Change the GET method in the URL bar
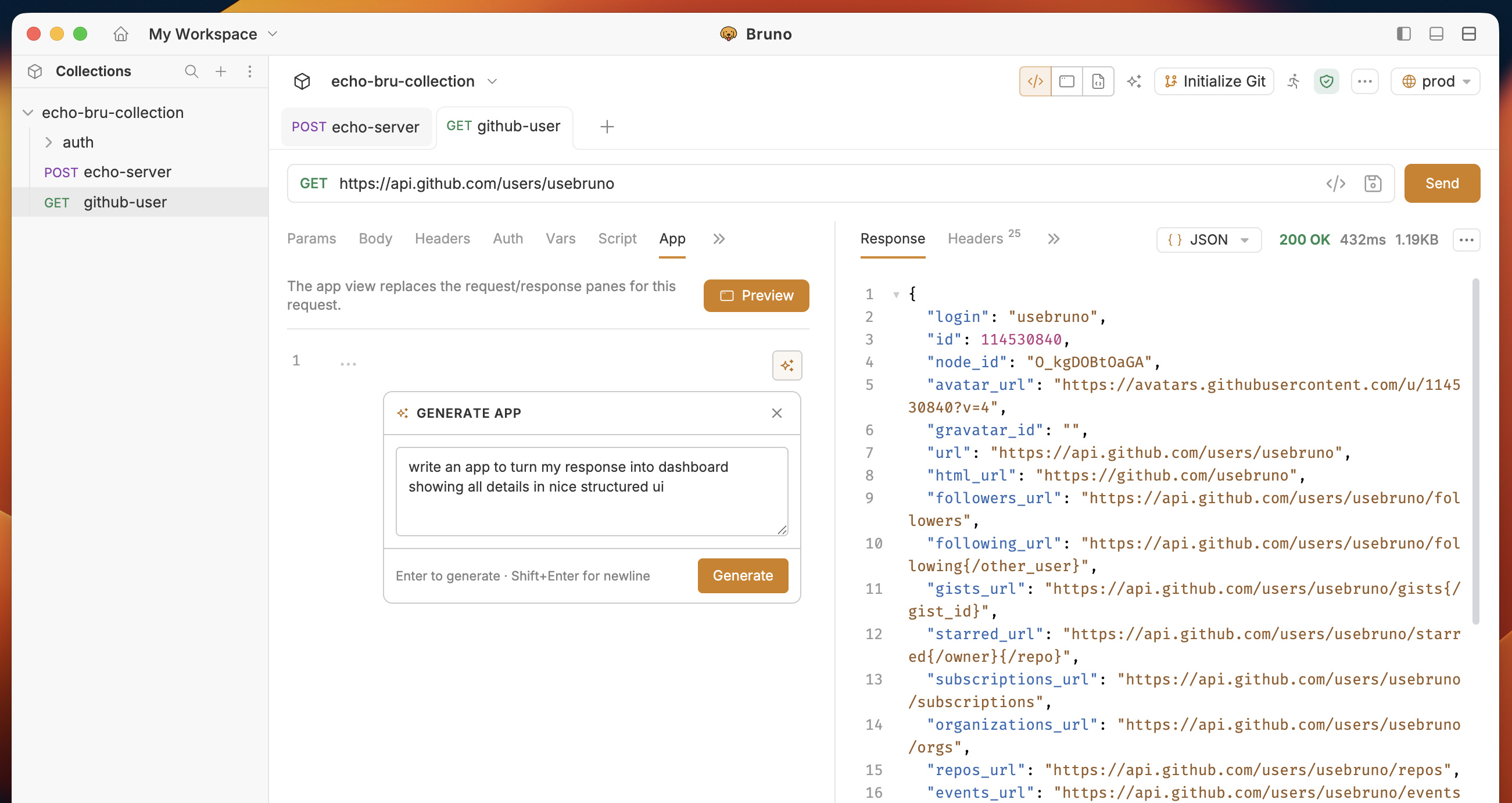This screenshot has height=803, width=1512. click(x=313, y=184)
